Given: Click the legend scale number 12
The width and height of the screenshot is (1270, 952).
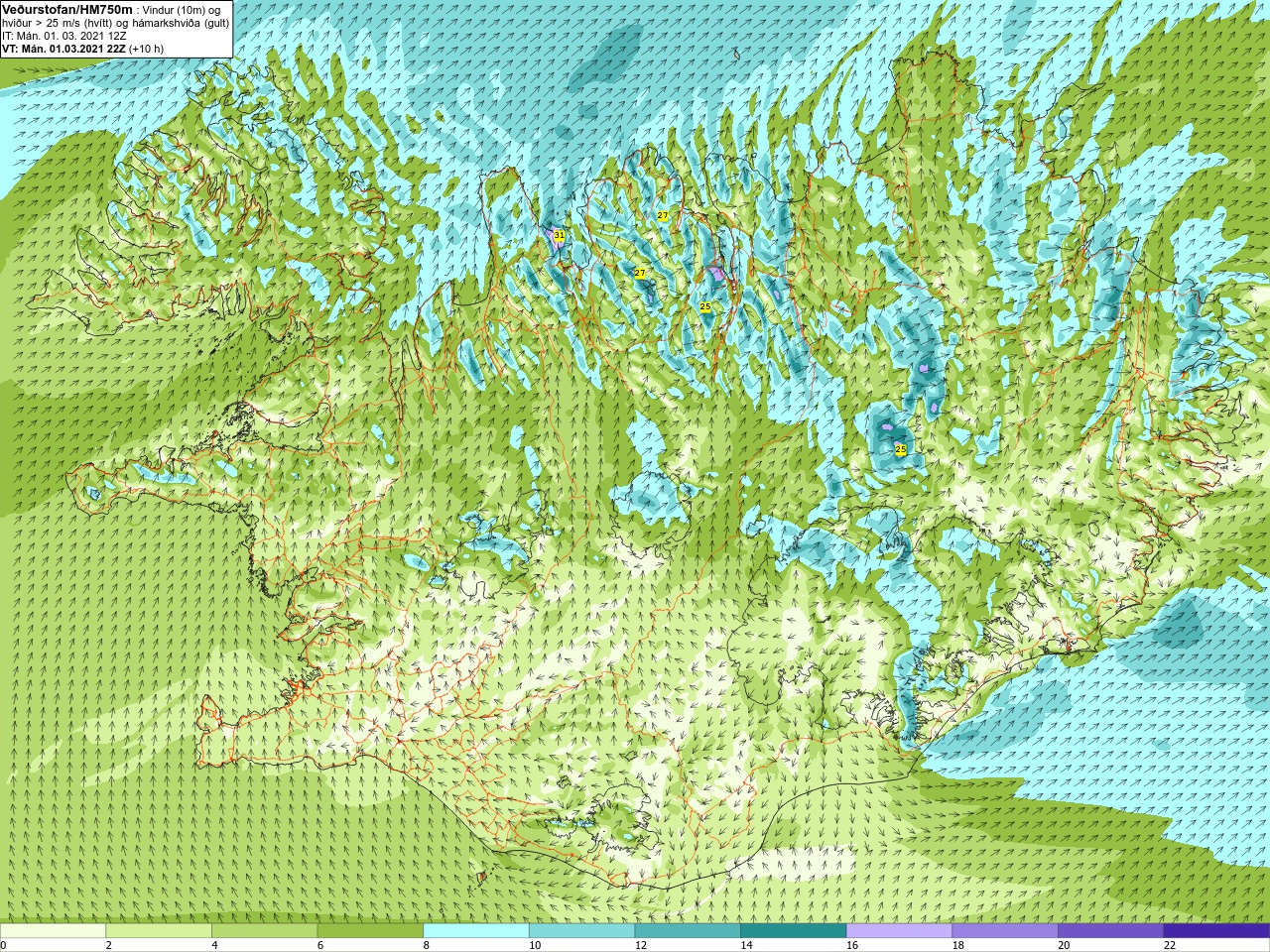Looking at the screenshot, I should click(641, 945).
